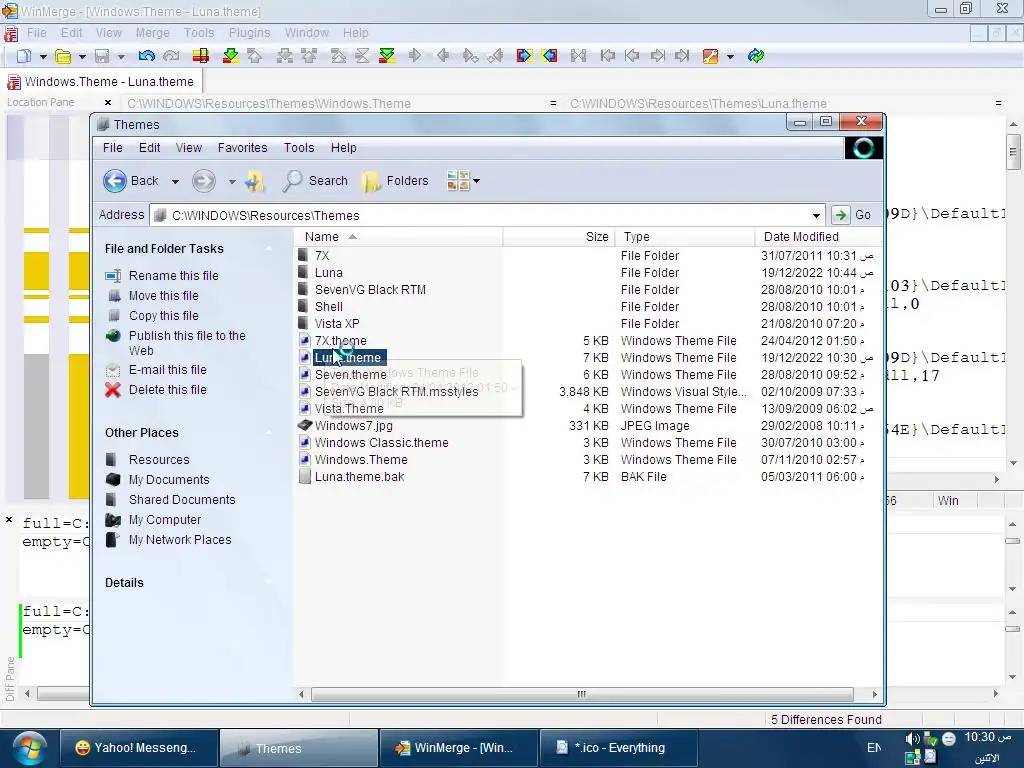
Task: Click the WinMerge Options wrench icon
Action: [710, 56]
